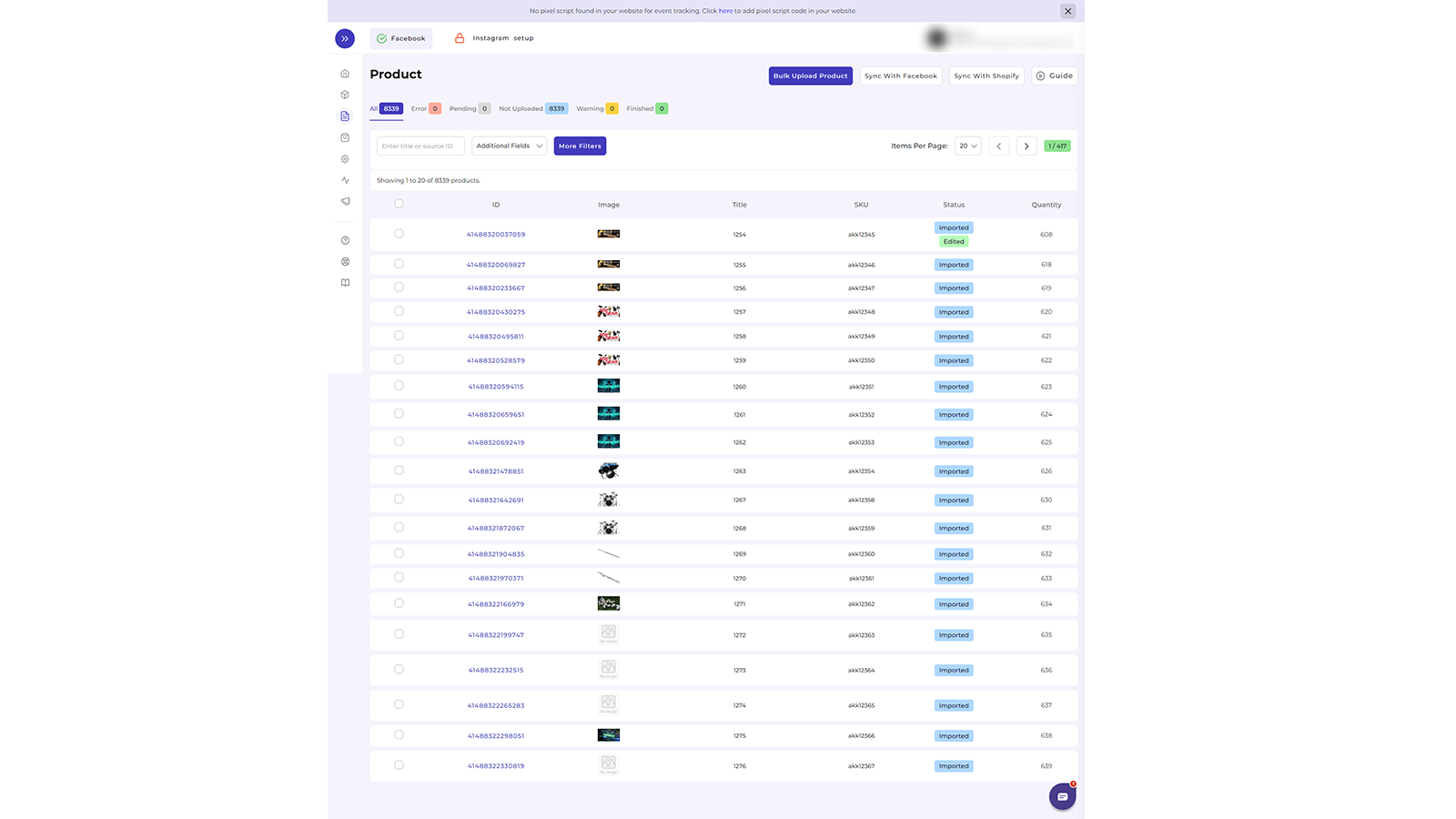Open the Additional Fields dropdown
Viewport: 1456px width, 819px height.
[x=510, y=146]
